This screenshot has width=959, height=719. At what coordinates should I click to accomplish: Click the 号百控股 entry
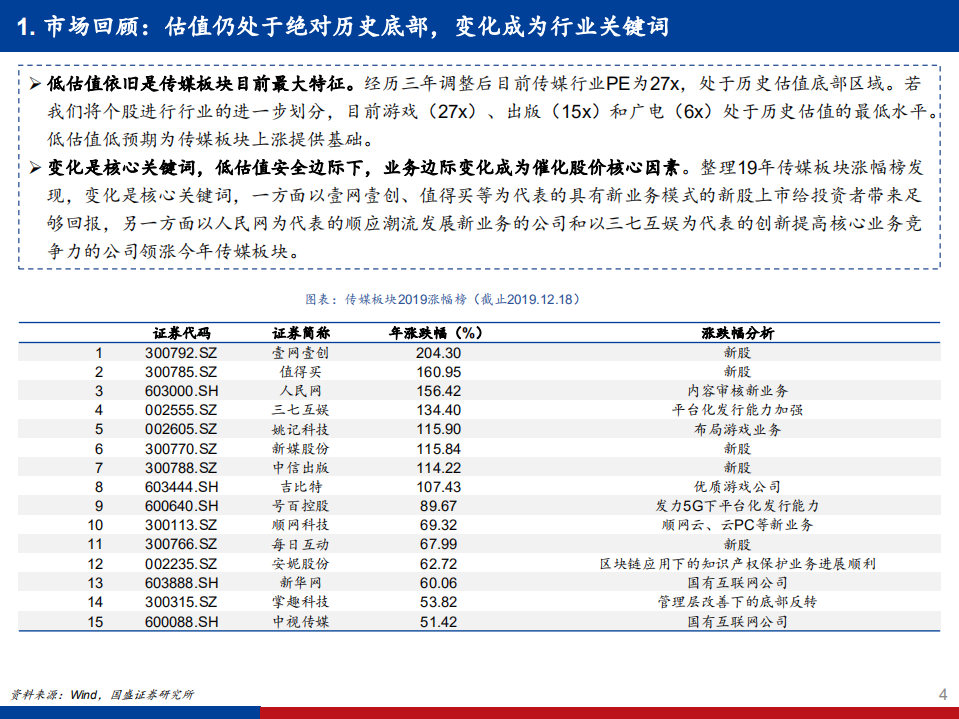click(299, 504)
